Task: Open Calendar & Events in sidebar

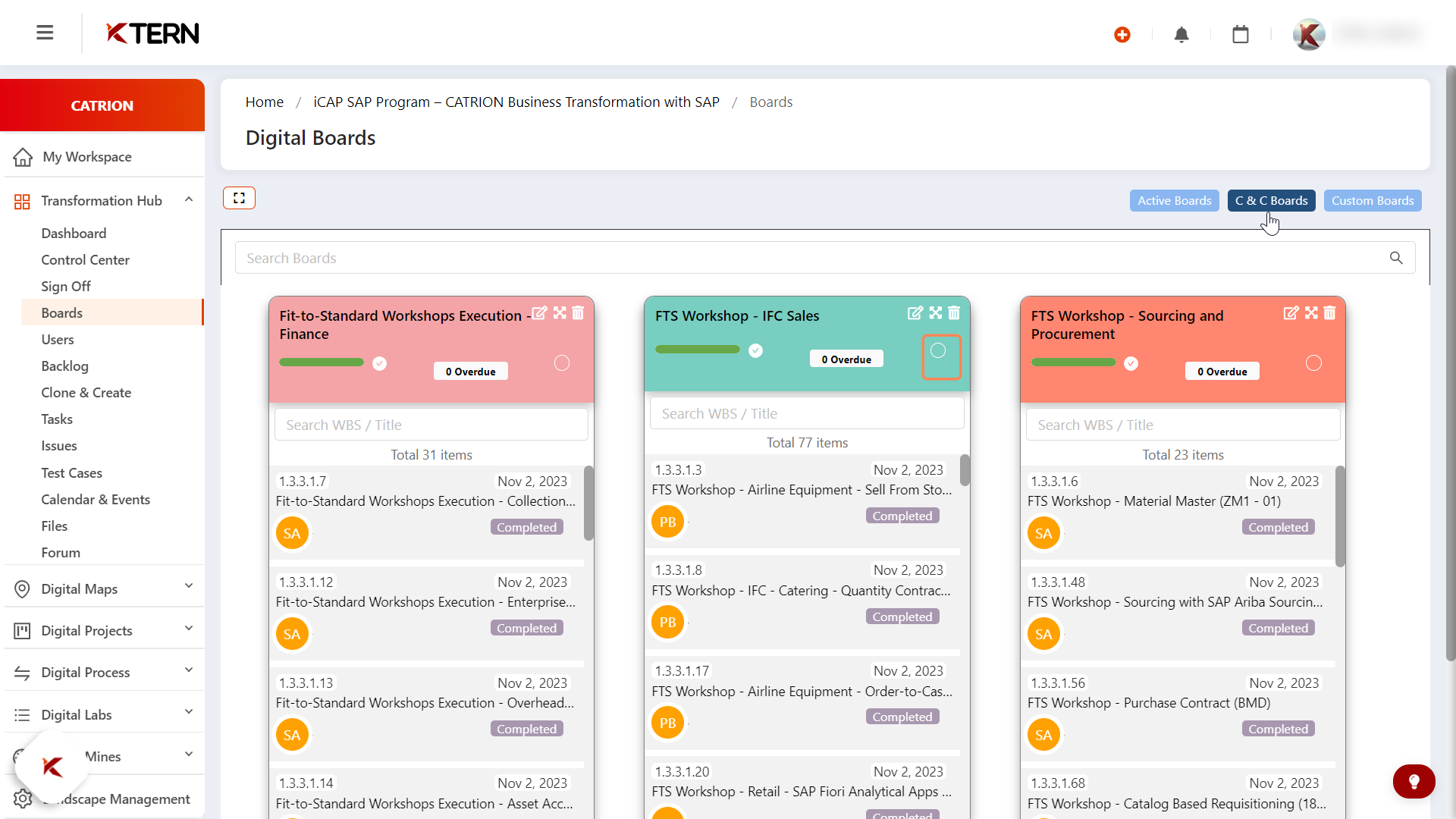Action: pyautogui.click(x=96, y=499)
